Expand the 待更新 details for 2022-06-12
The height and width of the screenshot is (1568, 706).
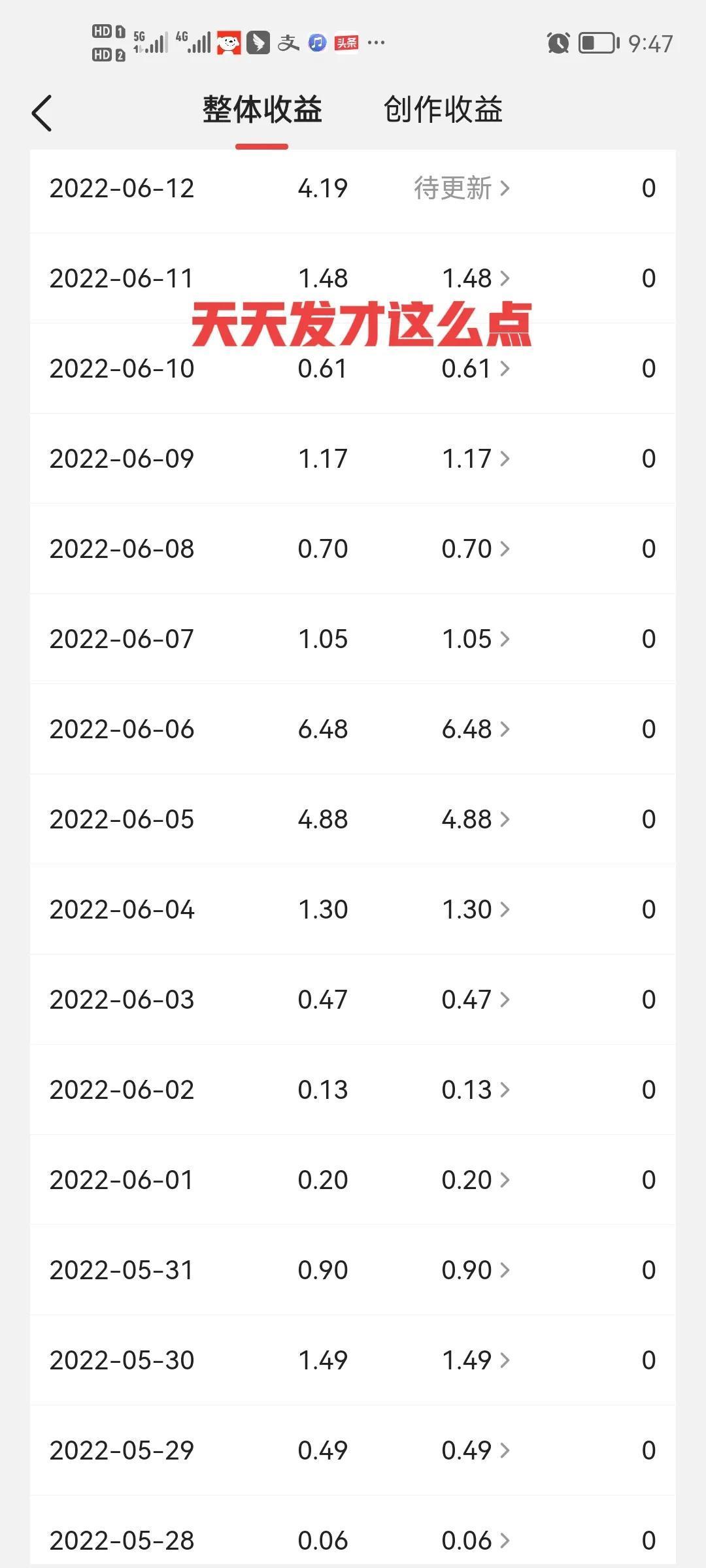(462, 188)
